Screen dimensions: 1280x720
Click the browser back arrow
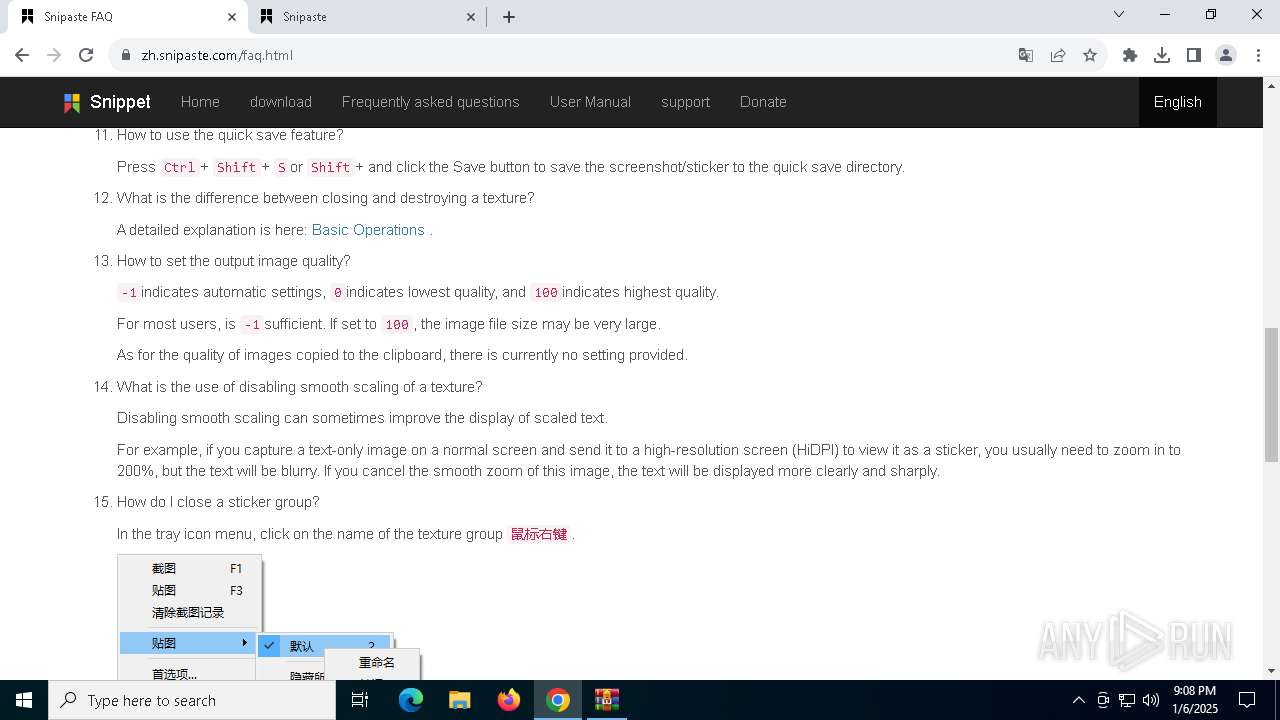(22, 55)
